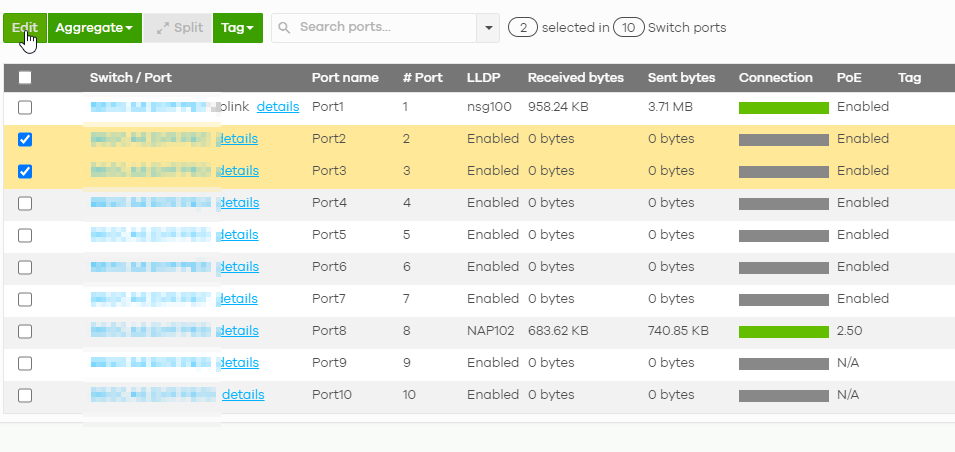Uncheck the Port2 row checkbox
The height and width of the screenshot is (452, 955).
point(25,139)
